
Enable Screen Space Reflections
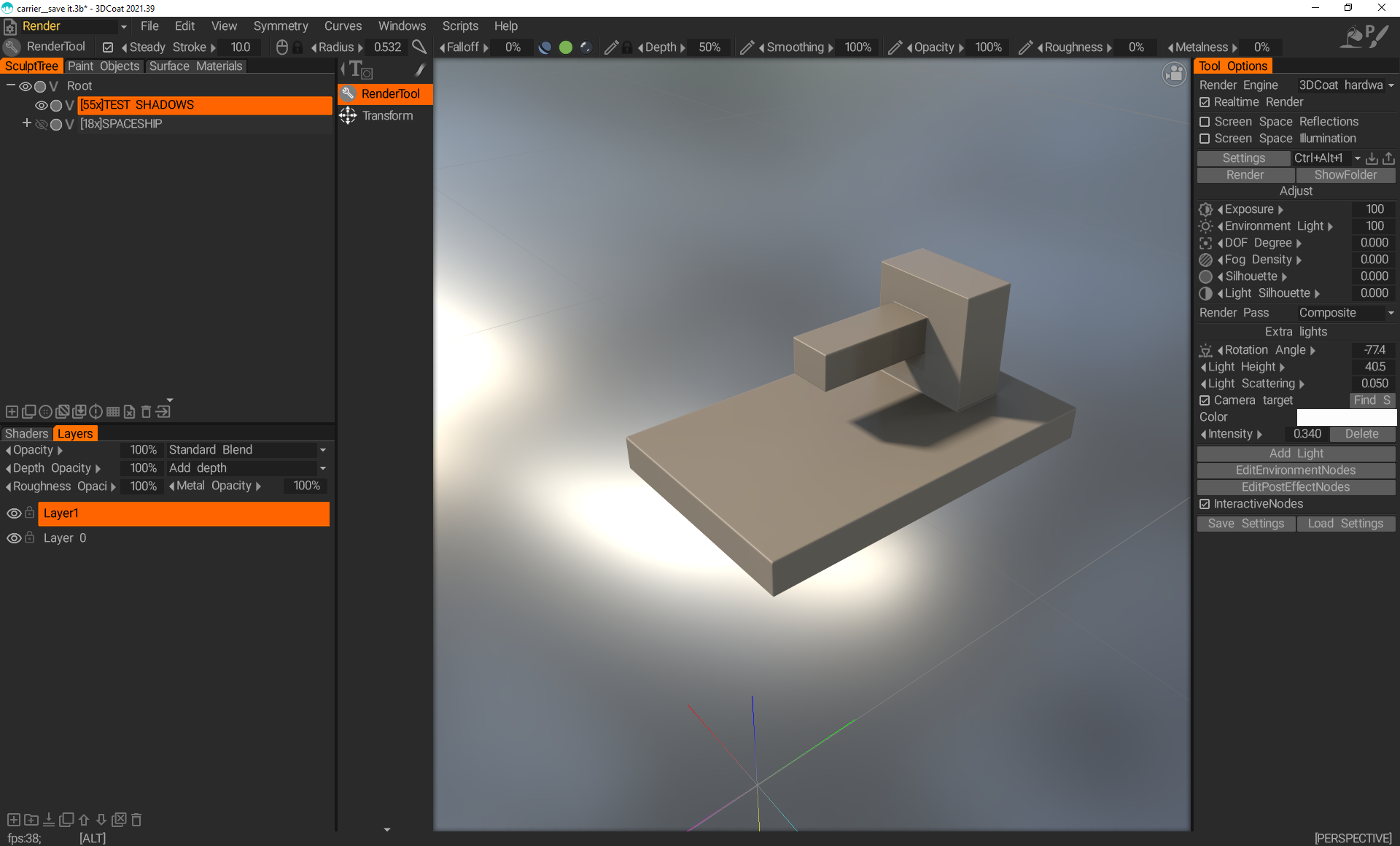coord(1205,122)
